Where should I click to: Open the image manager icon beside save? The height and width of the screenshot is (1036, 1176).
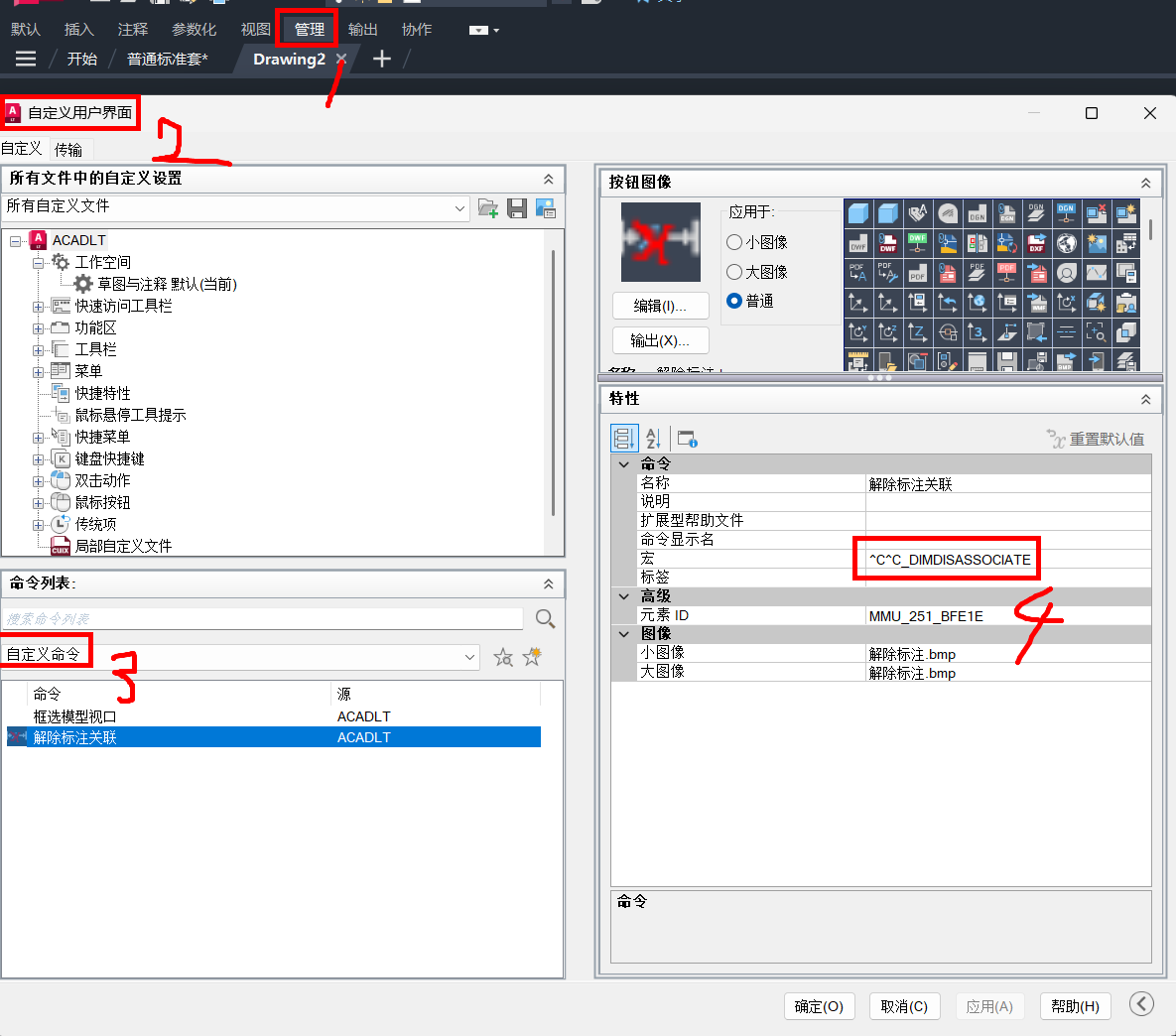545,208
